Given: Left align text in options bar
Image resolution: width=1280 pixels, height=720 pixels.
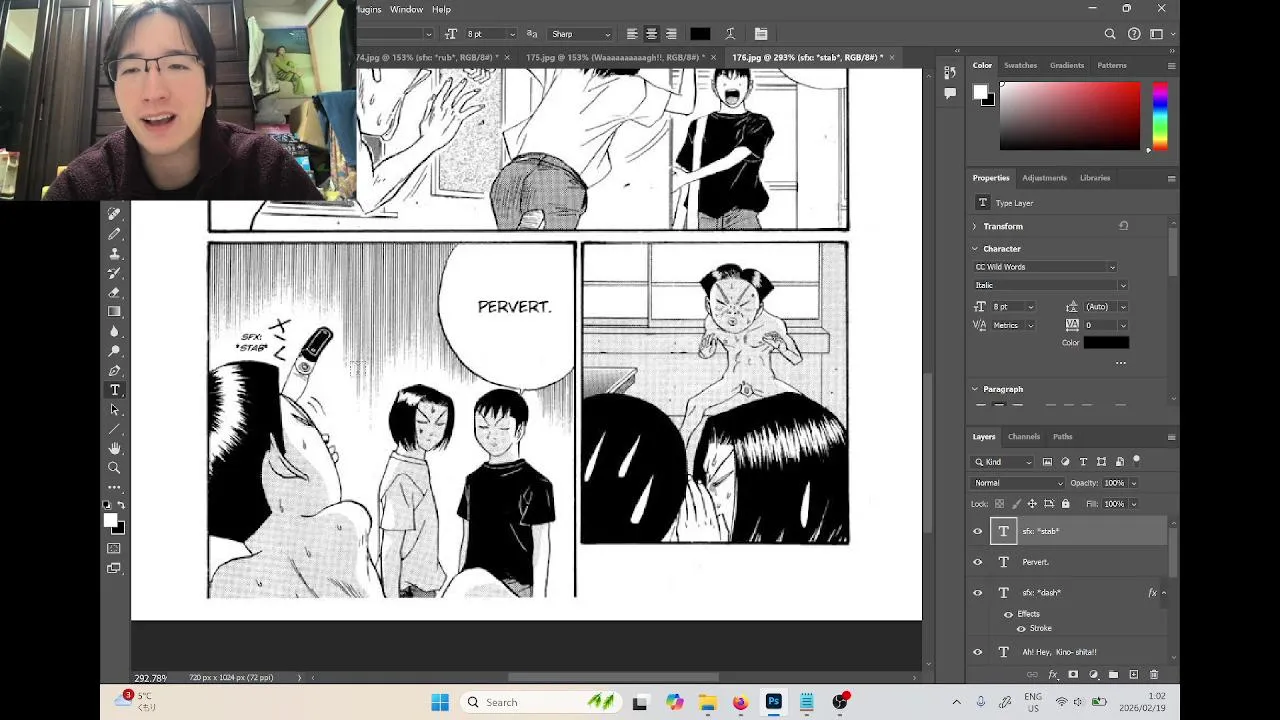Looking at the screenshot, I should click(x=632, y=34).
